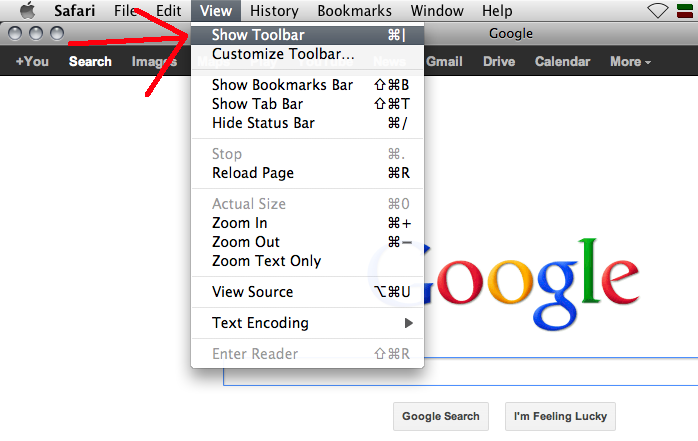The height and width of the screenshot is (441, 698).
Task: Choose Hide Status Bar
Action: 308,123
